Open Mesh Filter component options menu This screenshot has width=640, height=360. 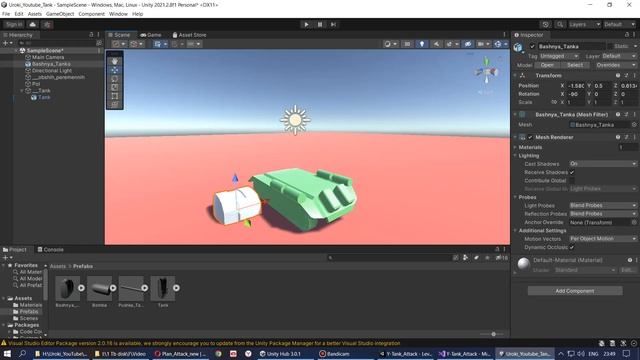635,115
